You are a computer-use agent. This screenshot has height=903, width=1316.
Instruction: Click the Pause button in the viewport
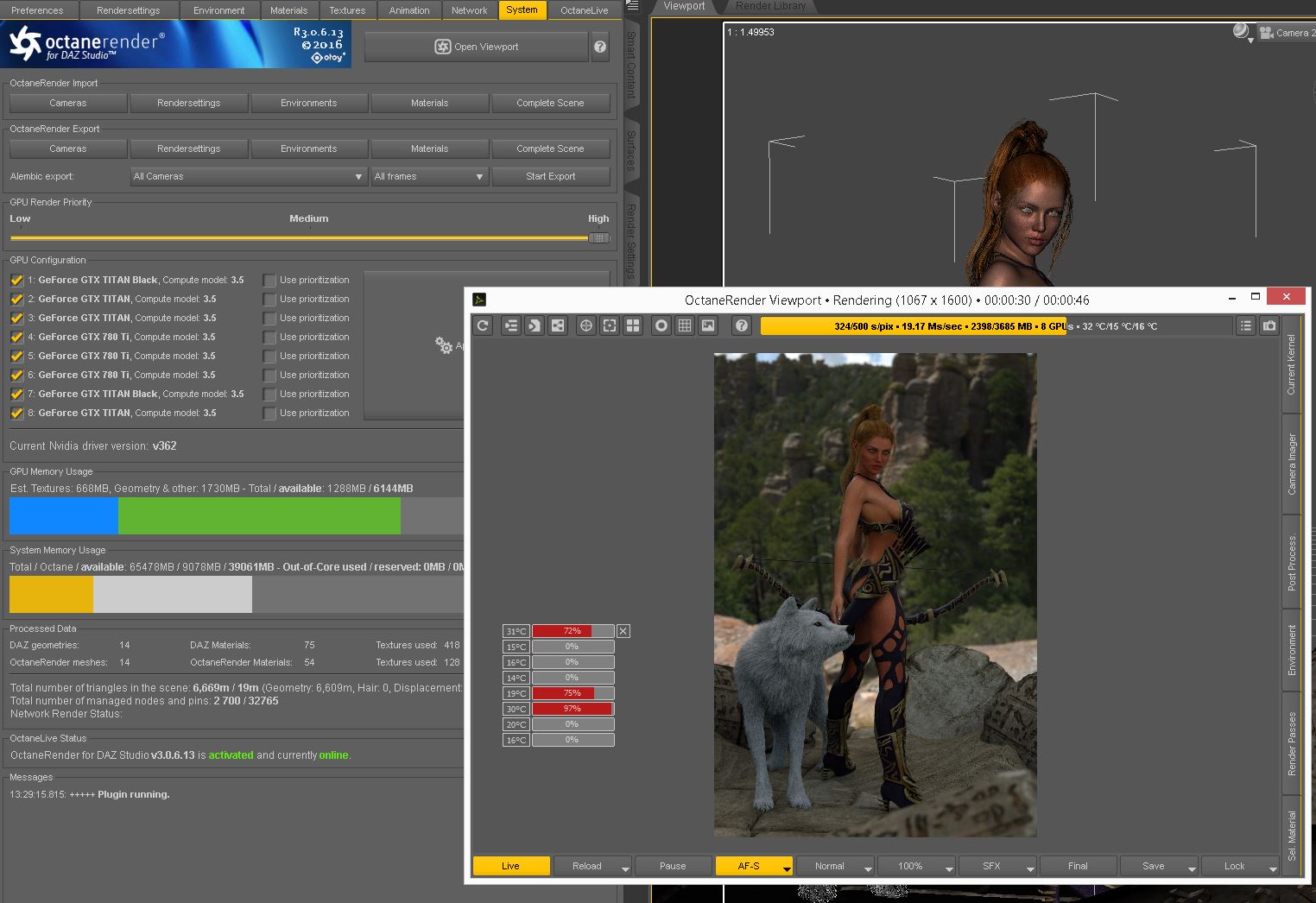pyautogui.click(x=673, y=866)
